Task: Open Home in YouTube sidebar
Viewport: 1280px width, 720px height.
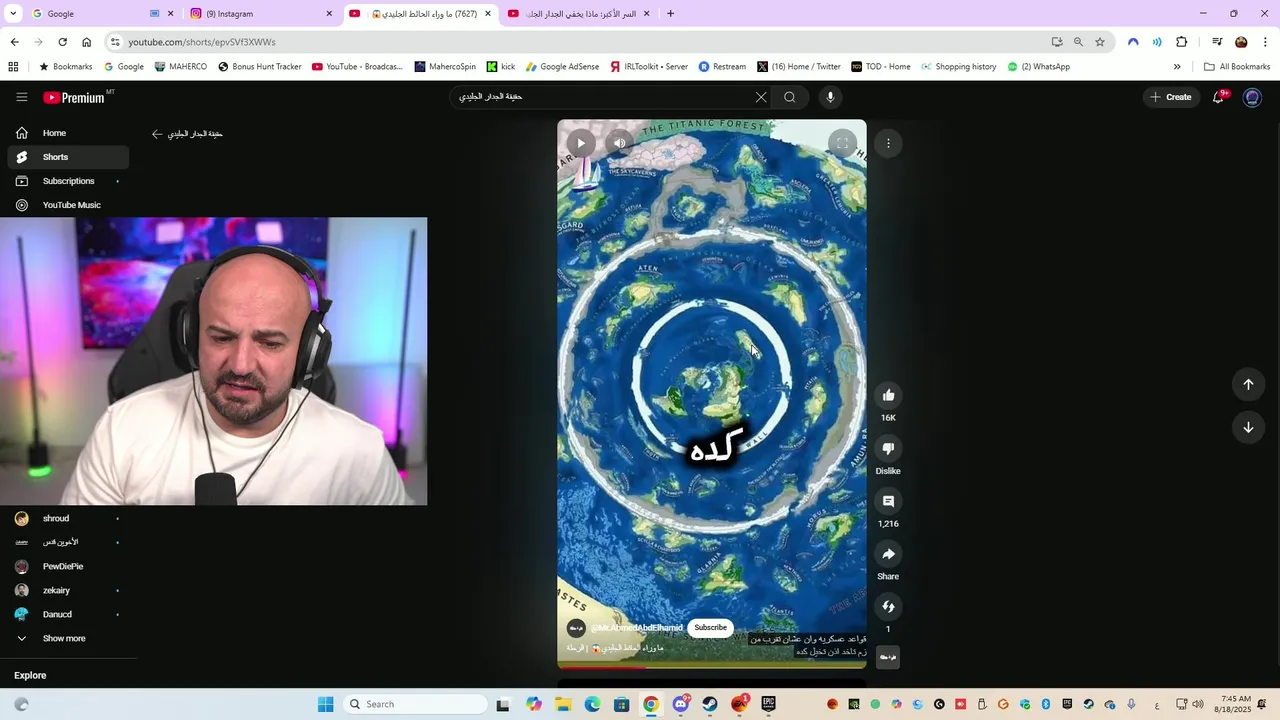Action: pyautogui.click(x=66, y=133)
